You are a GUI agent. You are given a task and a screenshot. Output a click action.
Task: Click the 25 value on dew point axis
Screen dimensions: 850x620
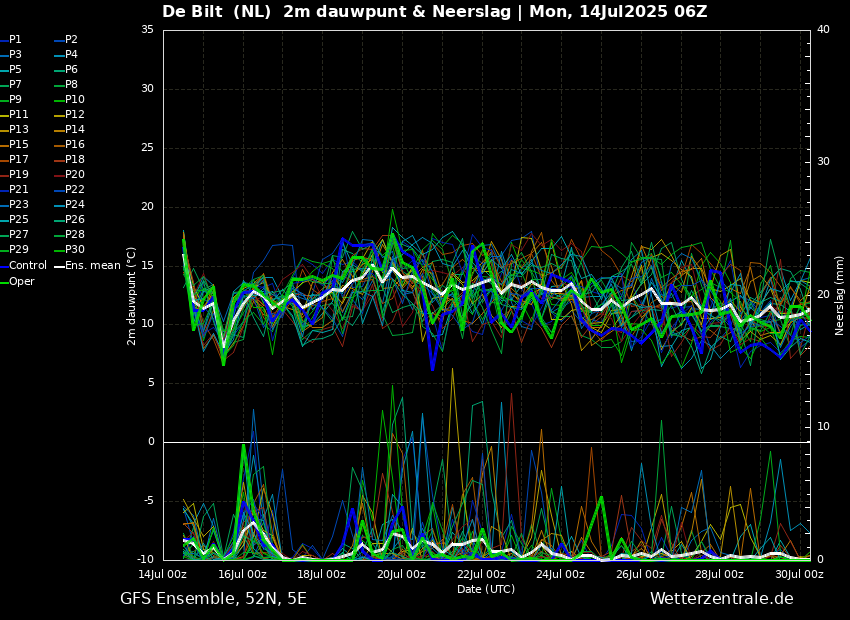coord(147,148)
